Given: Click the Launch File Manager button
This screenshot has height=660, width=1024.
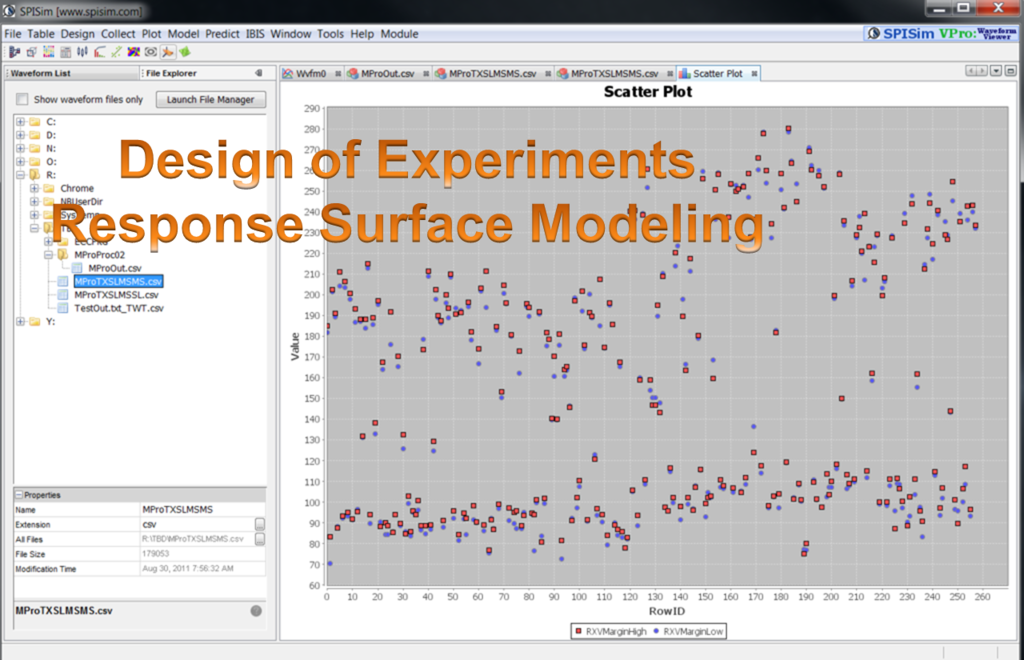Looking at the screenshot, I should 211,100.
